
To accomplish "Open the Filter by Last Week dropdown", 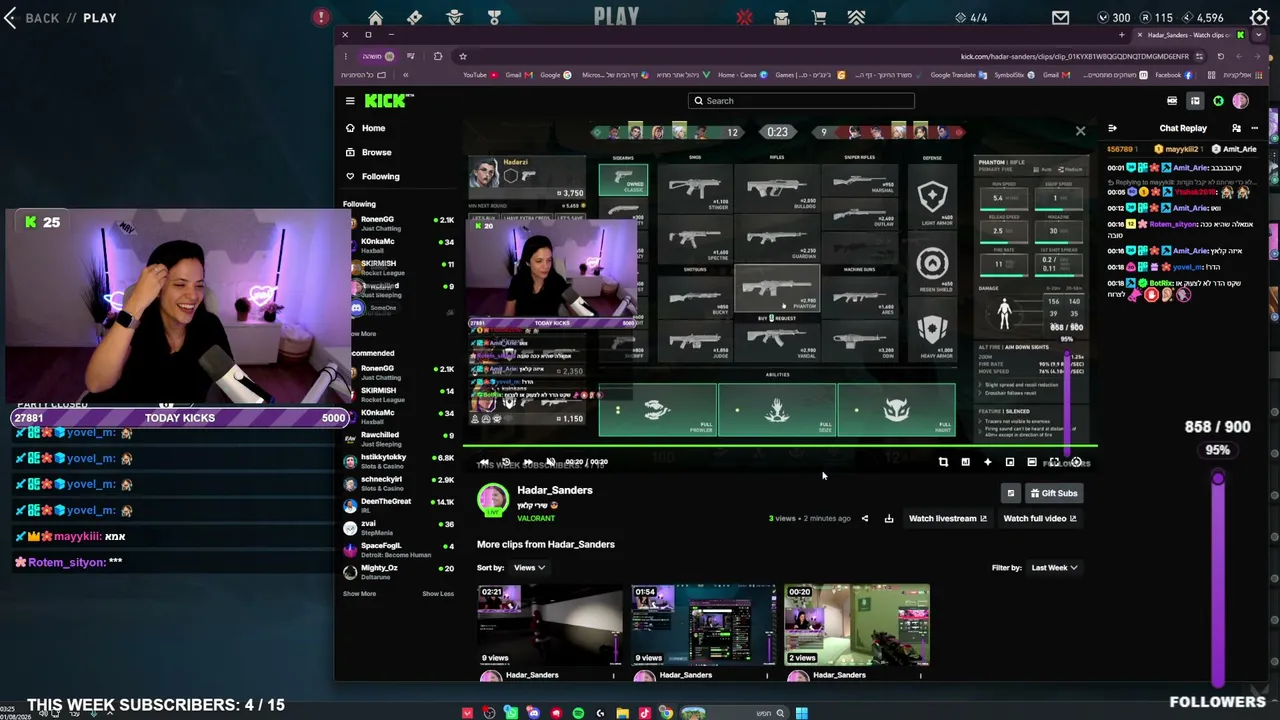I will pyautogui.click(x=1054, y=568).
